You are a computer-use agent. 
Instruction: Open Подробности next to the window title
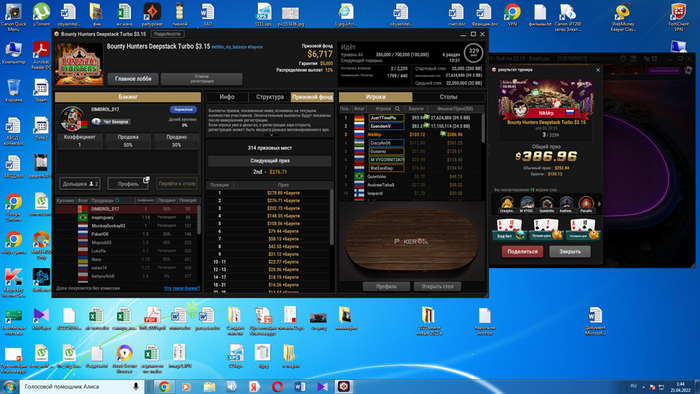point(167,34)
